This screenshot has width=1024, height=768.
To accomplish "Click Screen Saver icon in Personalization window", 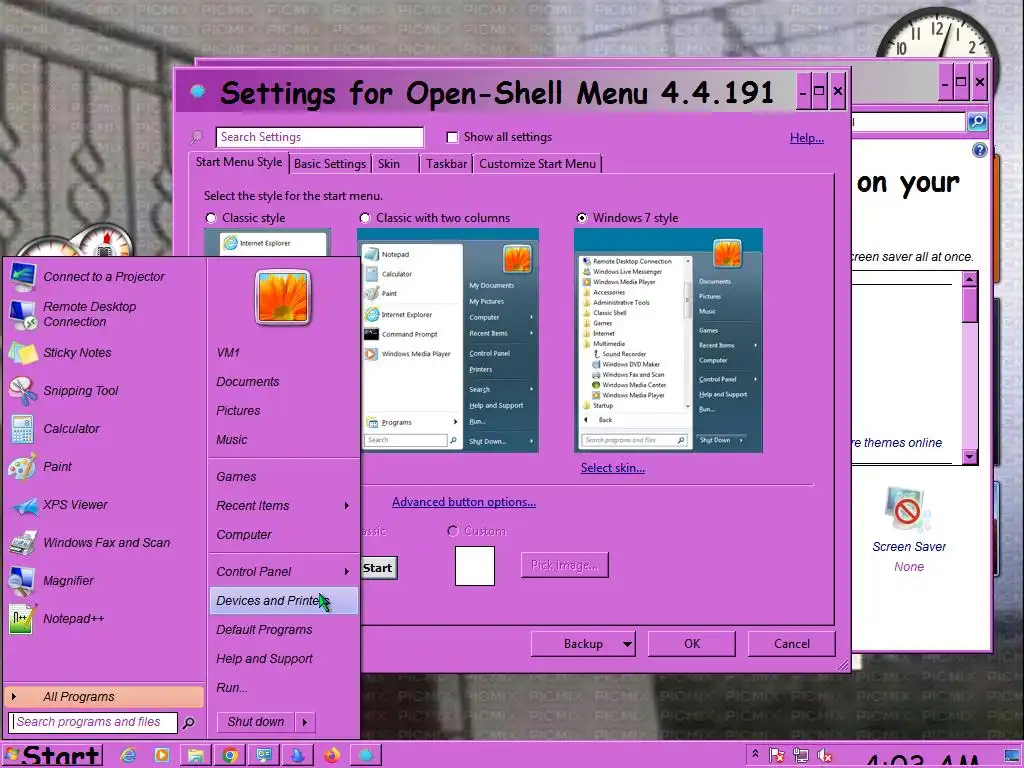I will [x=908, y=509].
